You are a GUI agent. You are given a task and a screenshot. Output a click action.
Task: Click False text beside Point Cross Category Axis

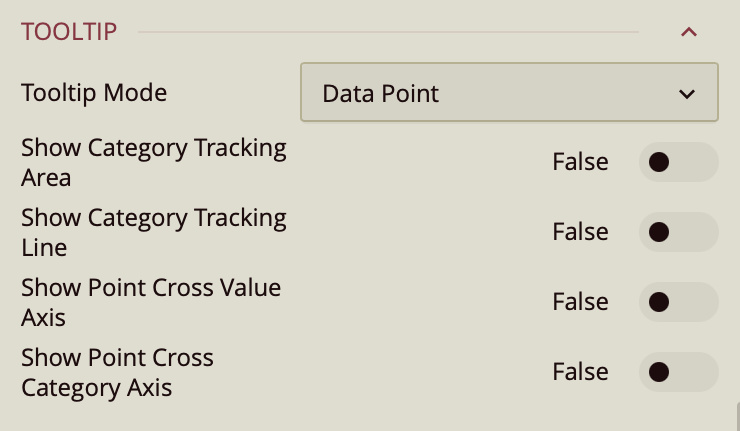(x=580, y=372)
